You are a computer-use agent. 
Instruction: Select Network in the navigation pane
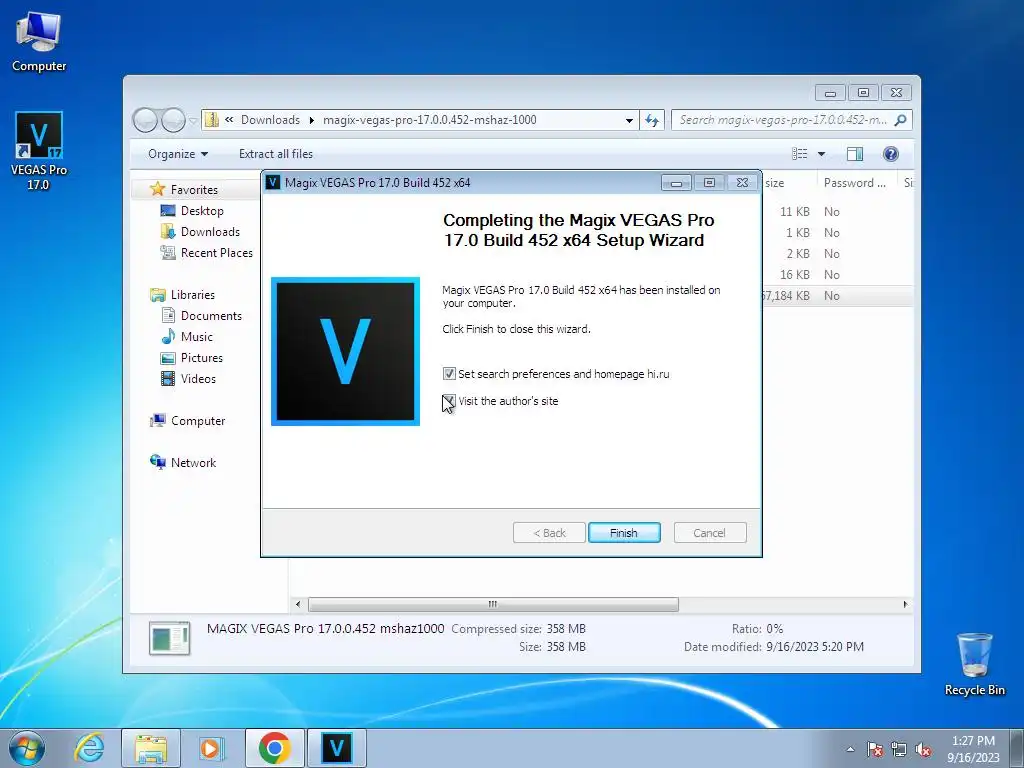(x=193, y=462)
